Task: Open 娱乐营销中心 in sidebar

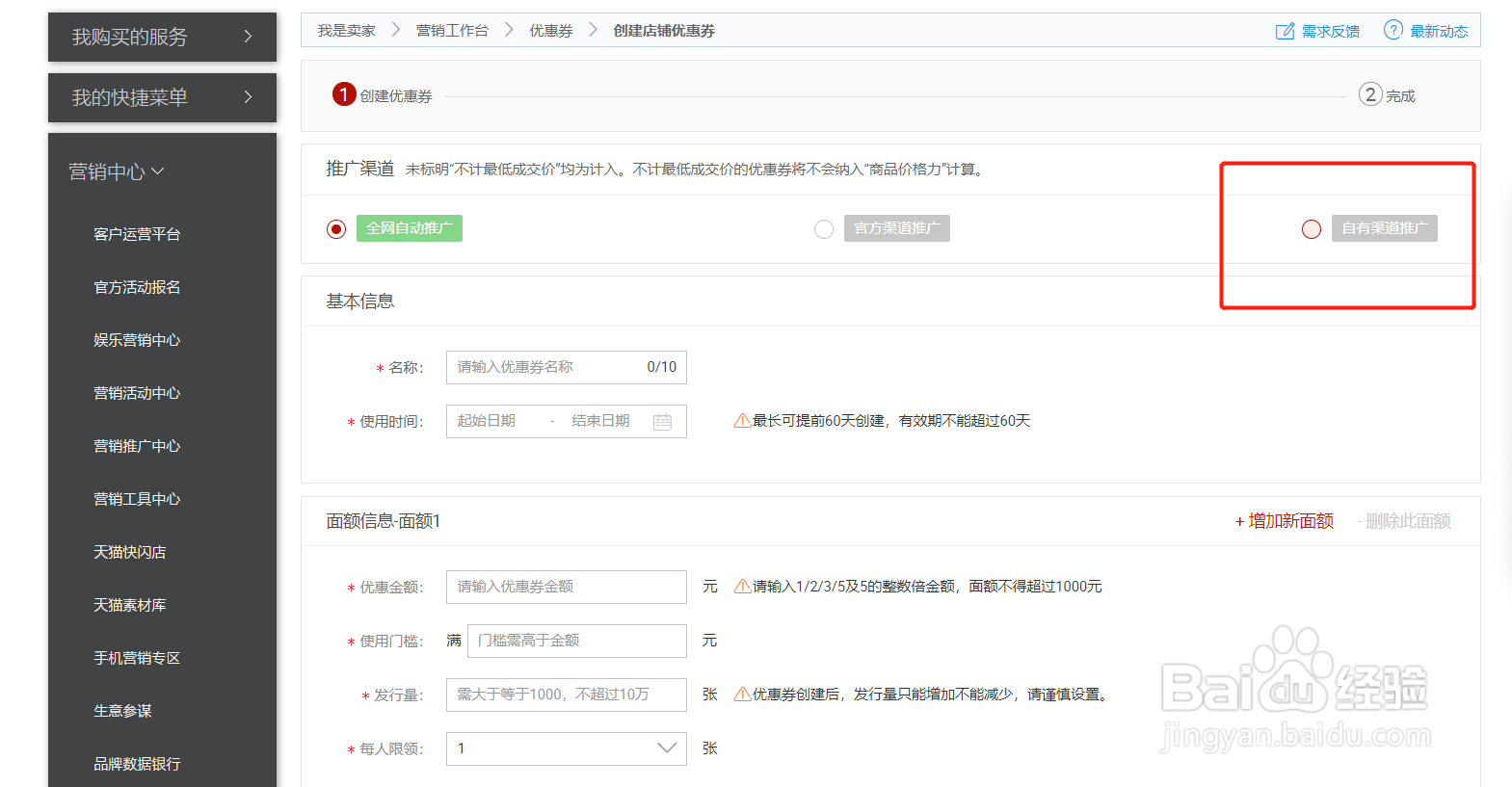Action: point(137,340)
